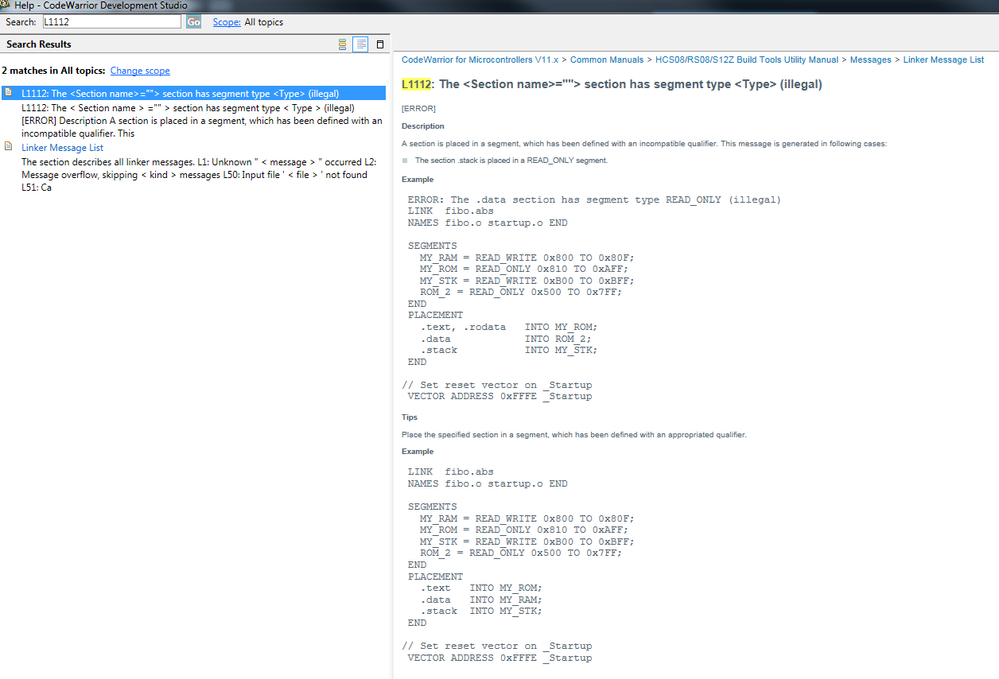999x679 pixels.
Task: Click the document icon beside Linker Message List result
Action: 8,147
